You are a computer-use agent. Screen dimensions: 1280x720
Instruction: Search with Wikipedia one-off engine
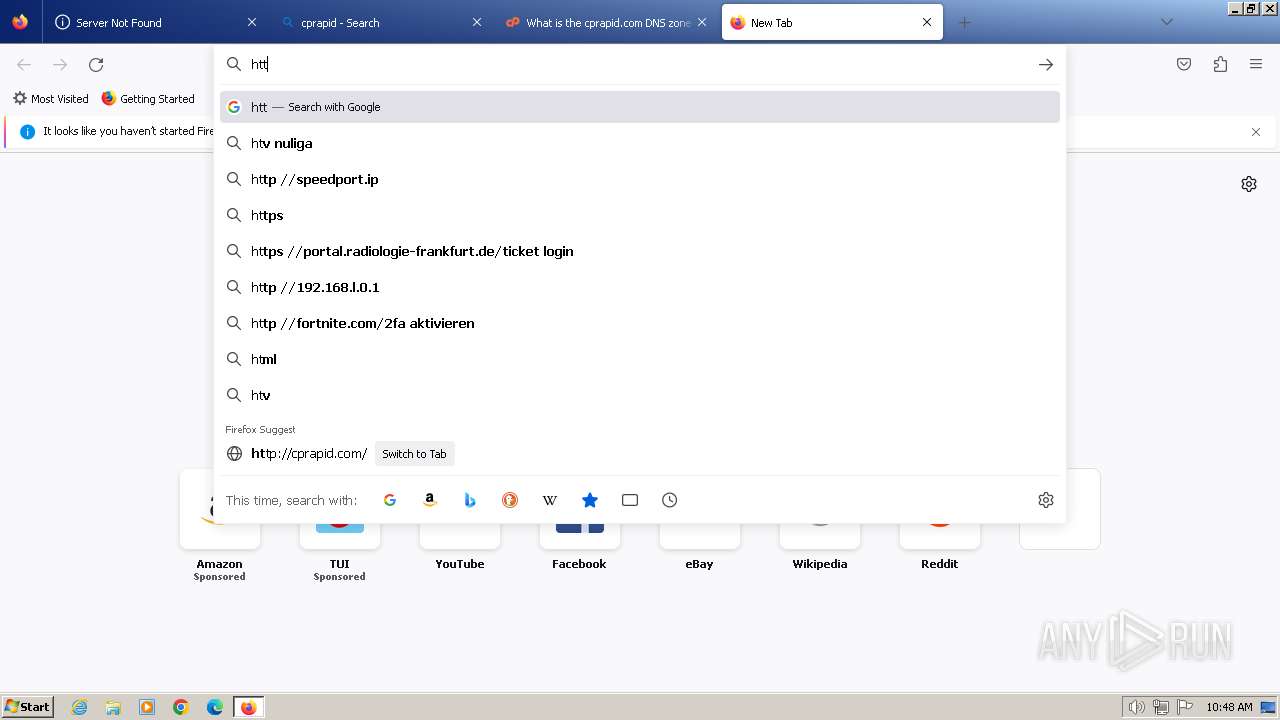pyautogui.click(x=550, y=500)
